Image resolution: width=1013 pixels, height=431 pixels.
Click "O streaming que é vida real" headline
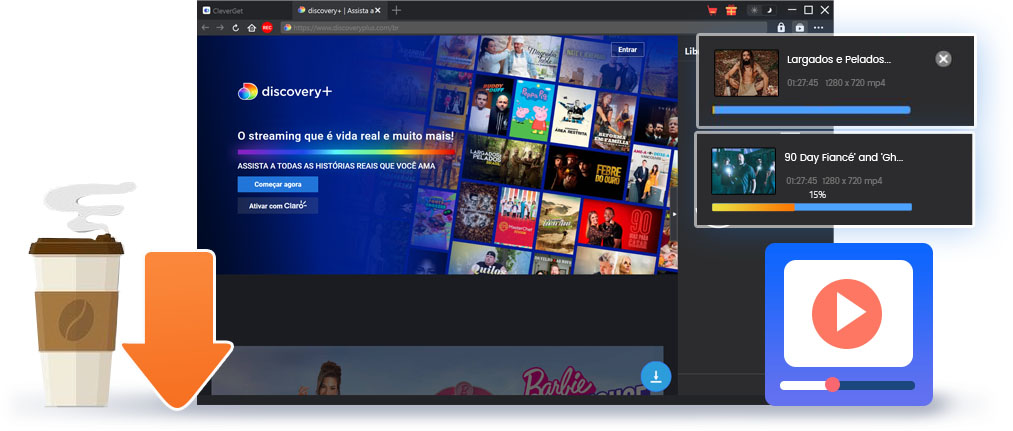click(346, 136)
